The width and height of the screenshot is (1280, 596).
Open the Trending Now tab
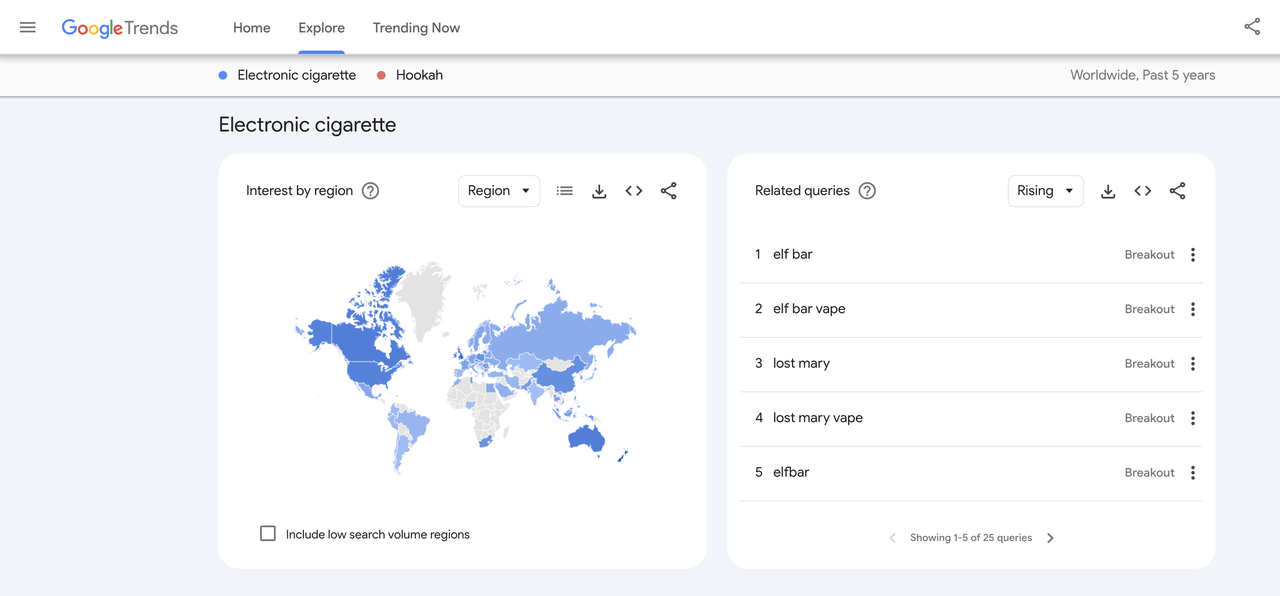416,28
